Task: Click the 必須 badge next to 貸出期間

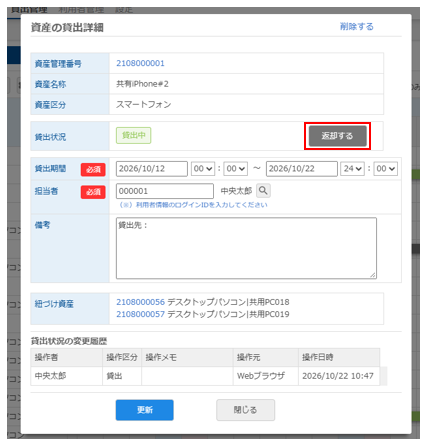Action: pyautogui.click(x=93, y=170)
